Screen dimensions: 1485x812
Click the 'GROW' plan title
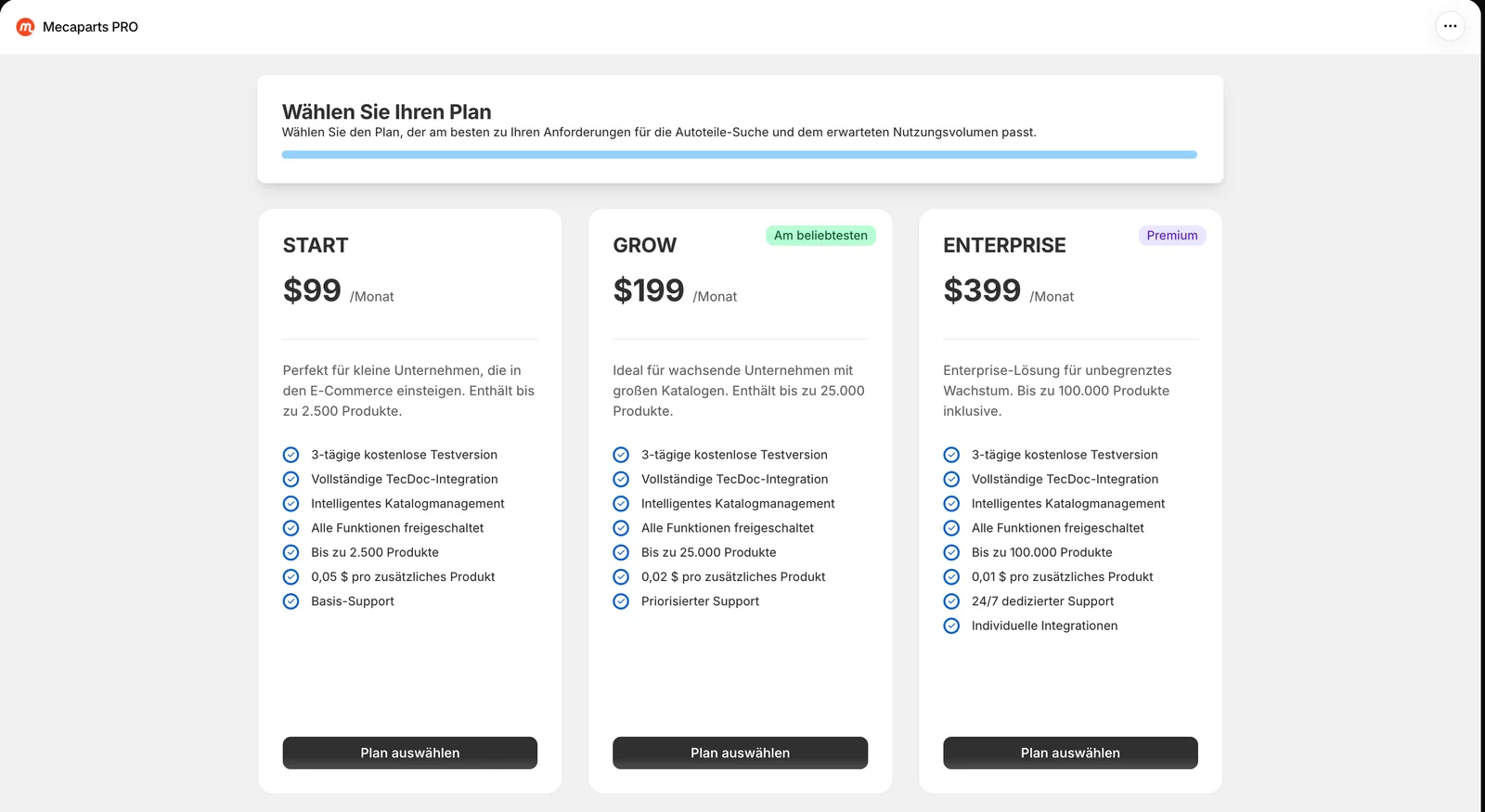click(645, 246)
